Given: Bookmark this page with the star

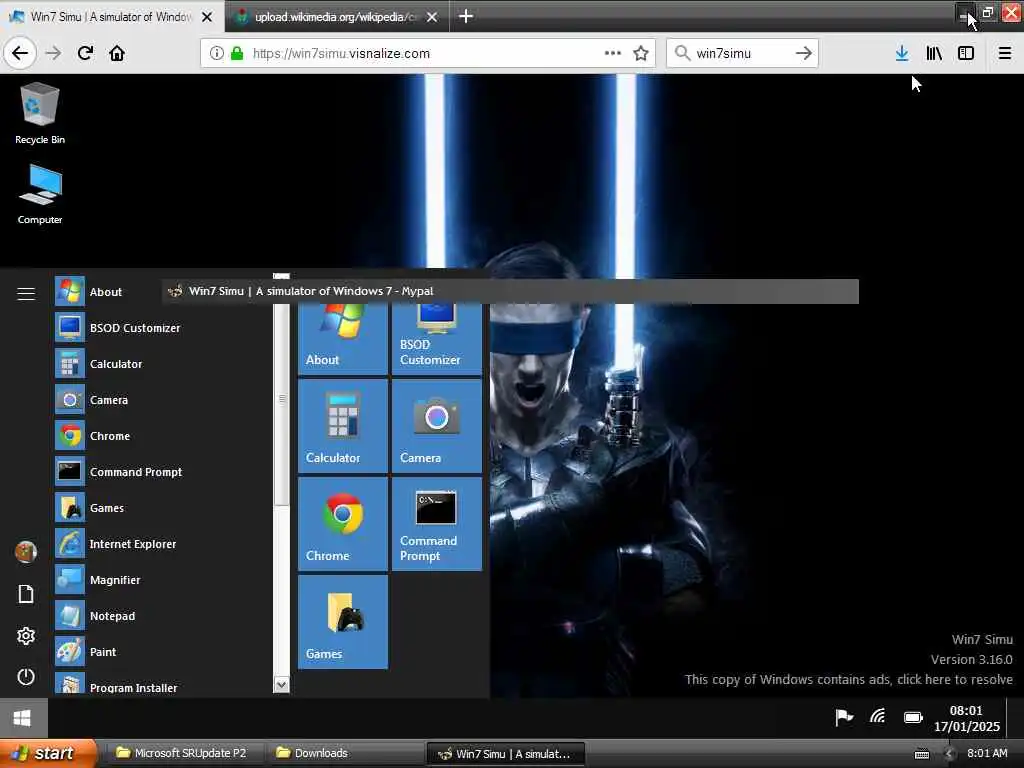Looking at the screenshot, I should click(641, 53).
